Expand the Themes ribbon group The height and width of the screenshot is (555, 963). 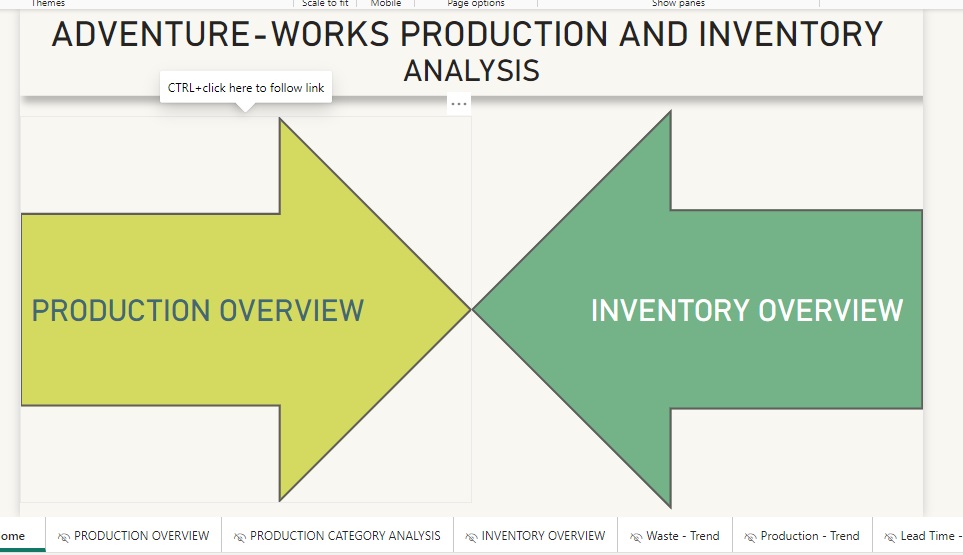pos(47,4)
